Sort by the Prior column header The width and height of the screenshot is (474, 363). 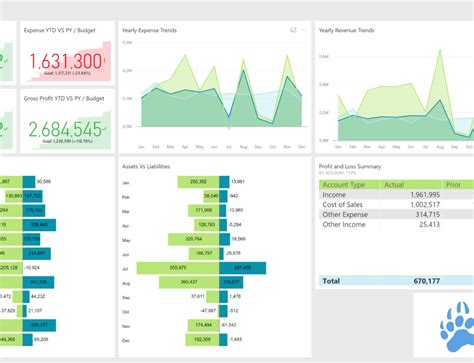click(453, 185)
